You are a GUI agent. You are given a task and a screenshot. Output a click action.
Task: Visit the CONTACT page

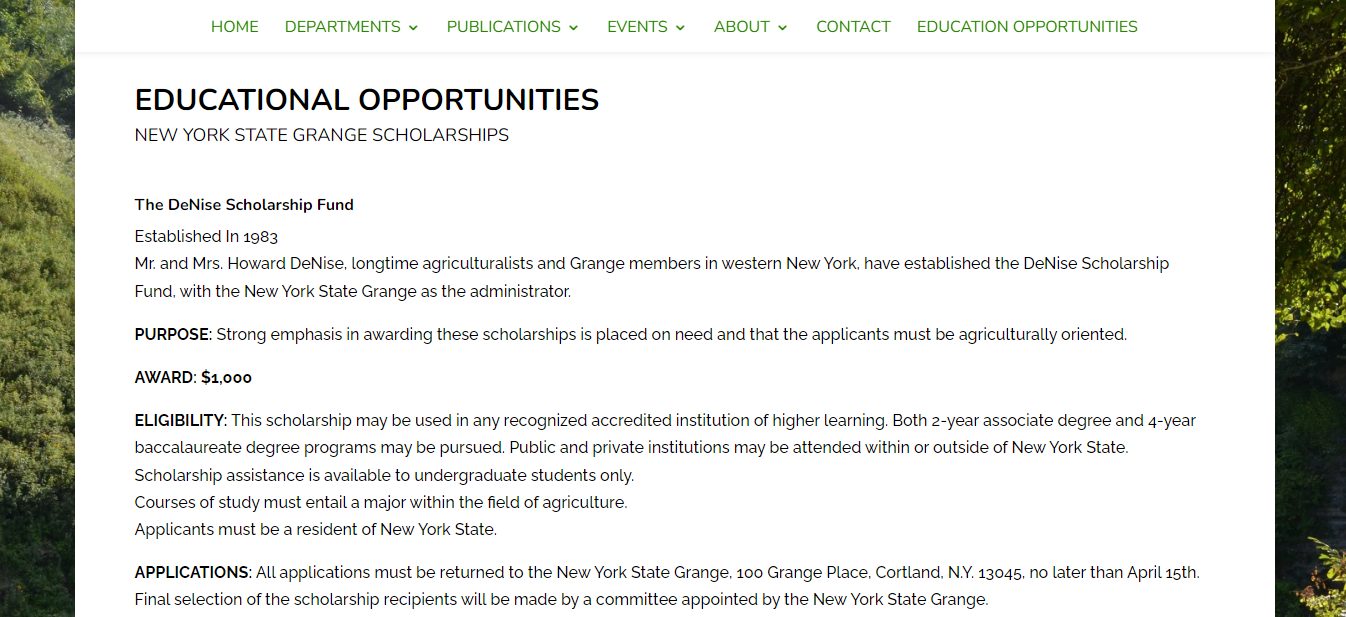(853, 27)
